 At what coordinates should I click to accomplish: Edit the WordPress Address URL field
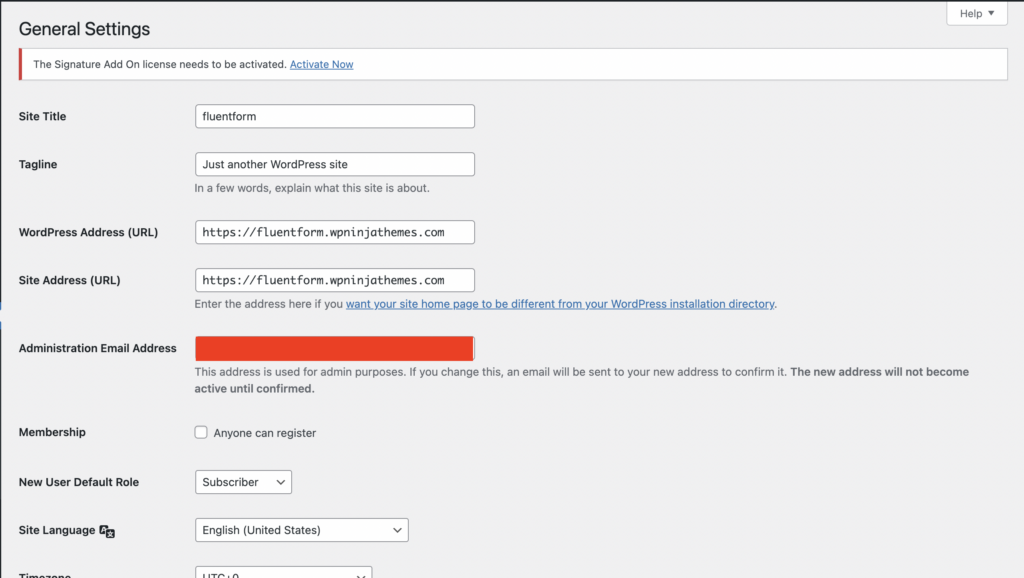(334, 232)
